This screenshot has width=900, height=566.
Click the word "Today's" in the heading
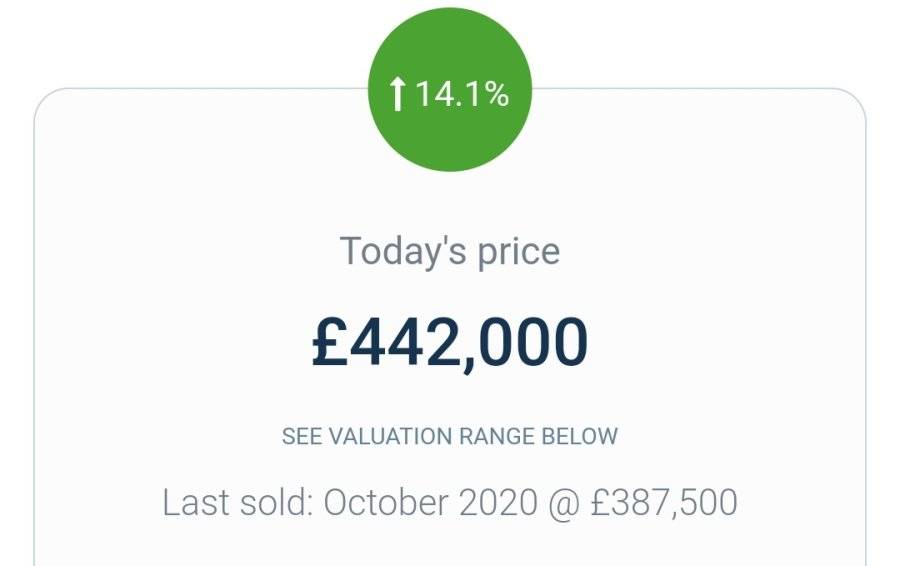point(403,251)
